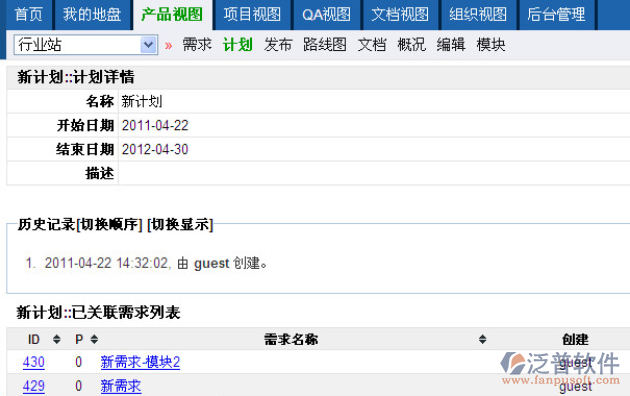Select the 后台管理 tab
This screenshot has height=396, width=630.
tap(556, 15)
